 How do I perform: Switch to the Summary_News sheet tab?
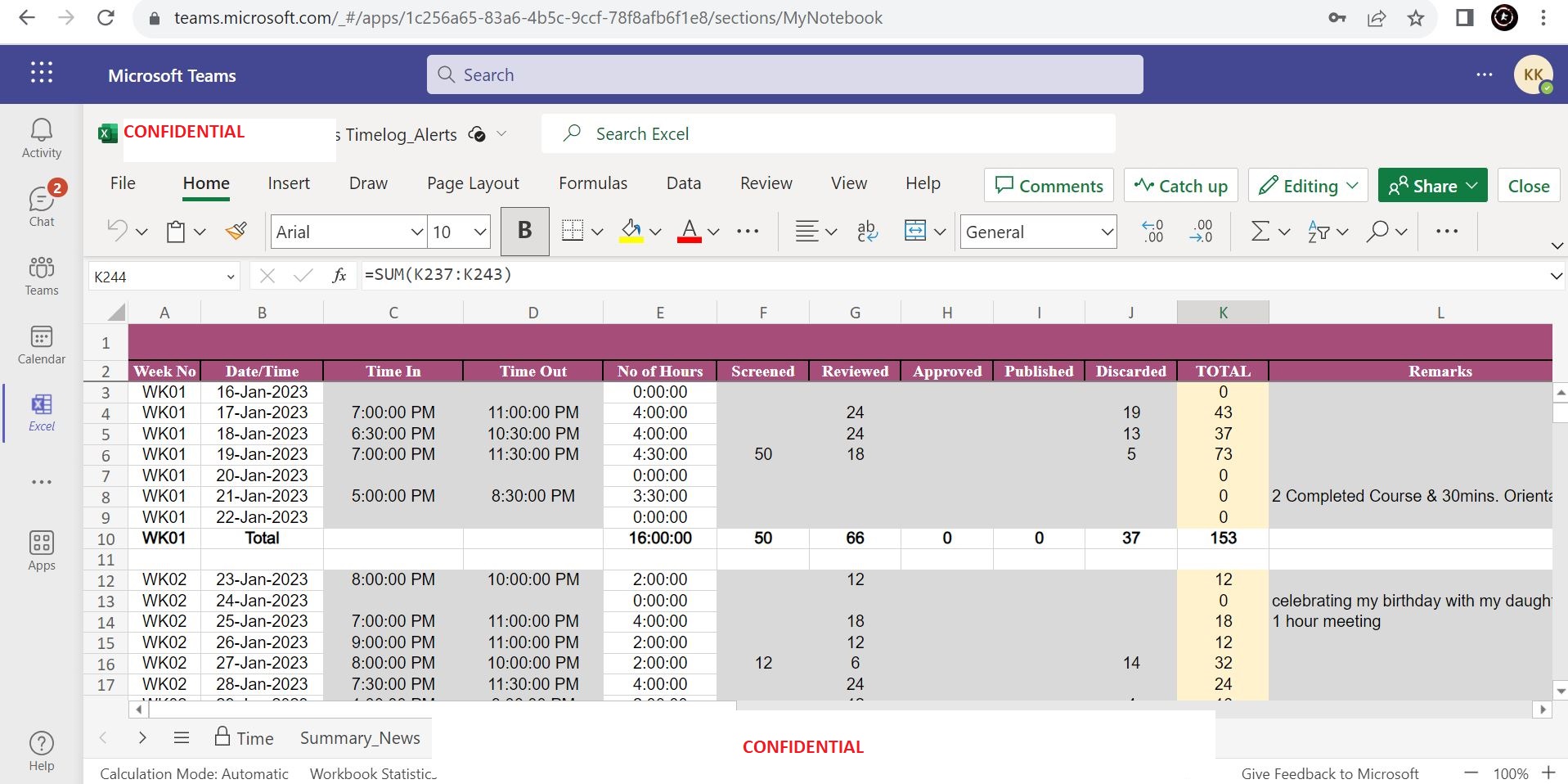click(x=360, y=738)
